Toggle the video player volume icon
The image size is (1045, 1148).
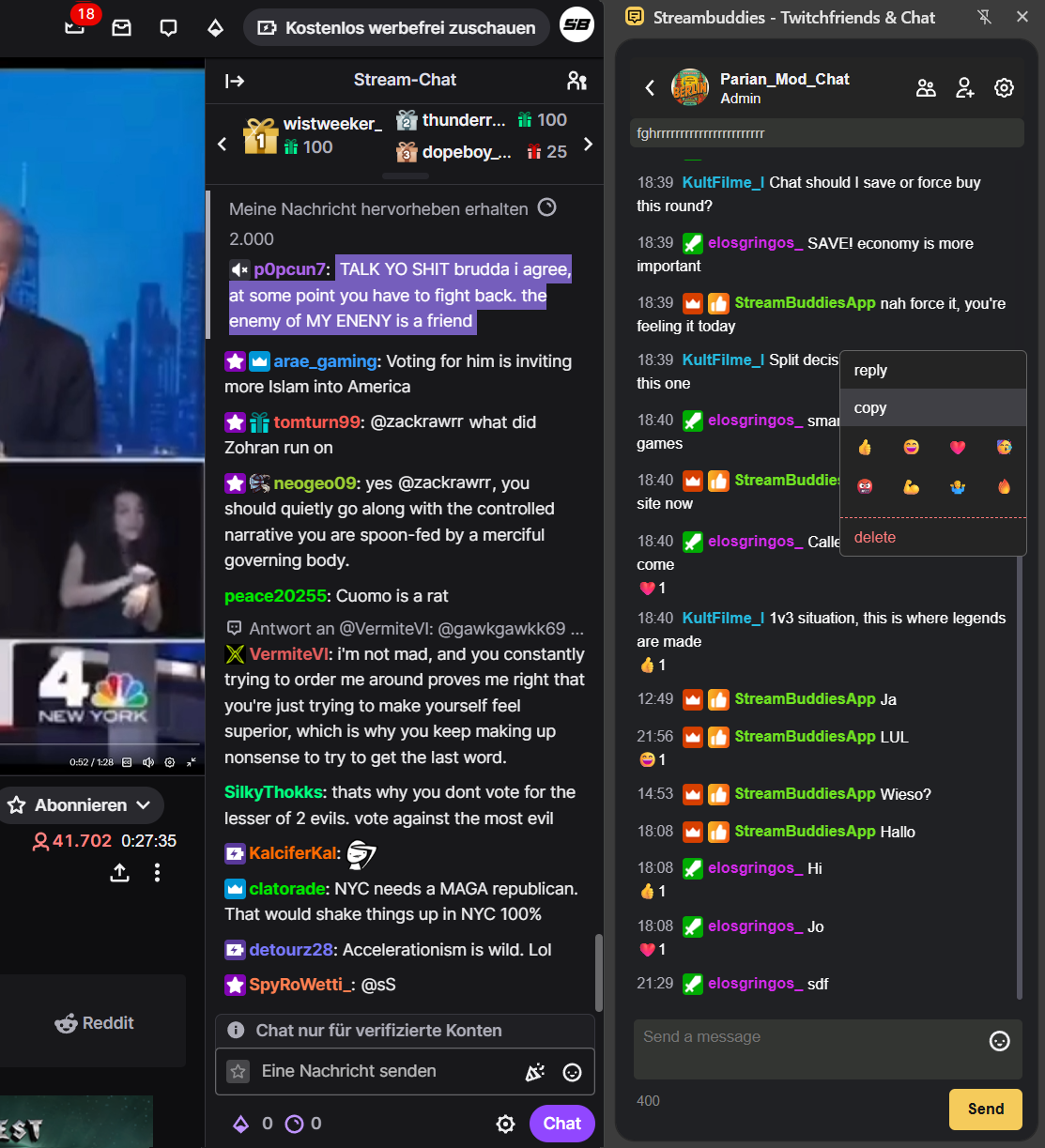148,762
